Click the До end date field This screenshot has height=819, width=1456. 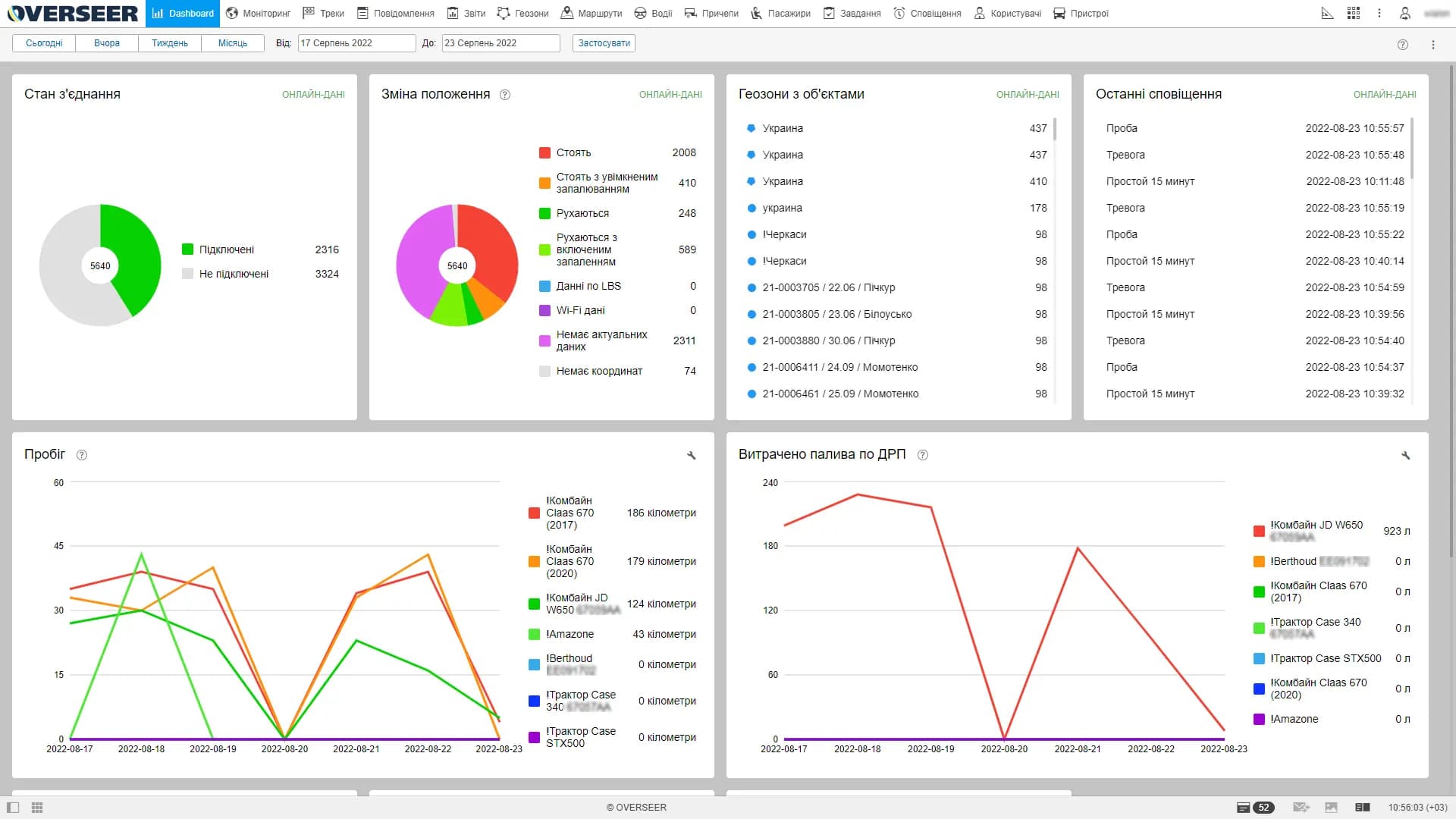point(500,43)
